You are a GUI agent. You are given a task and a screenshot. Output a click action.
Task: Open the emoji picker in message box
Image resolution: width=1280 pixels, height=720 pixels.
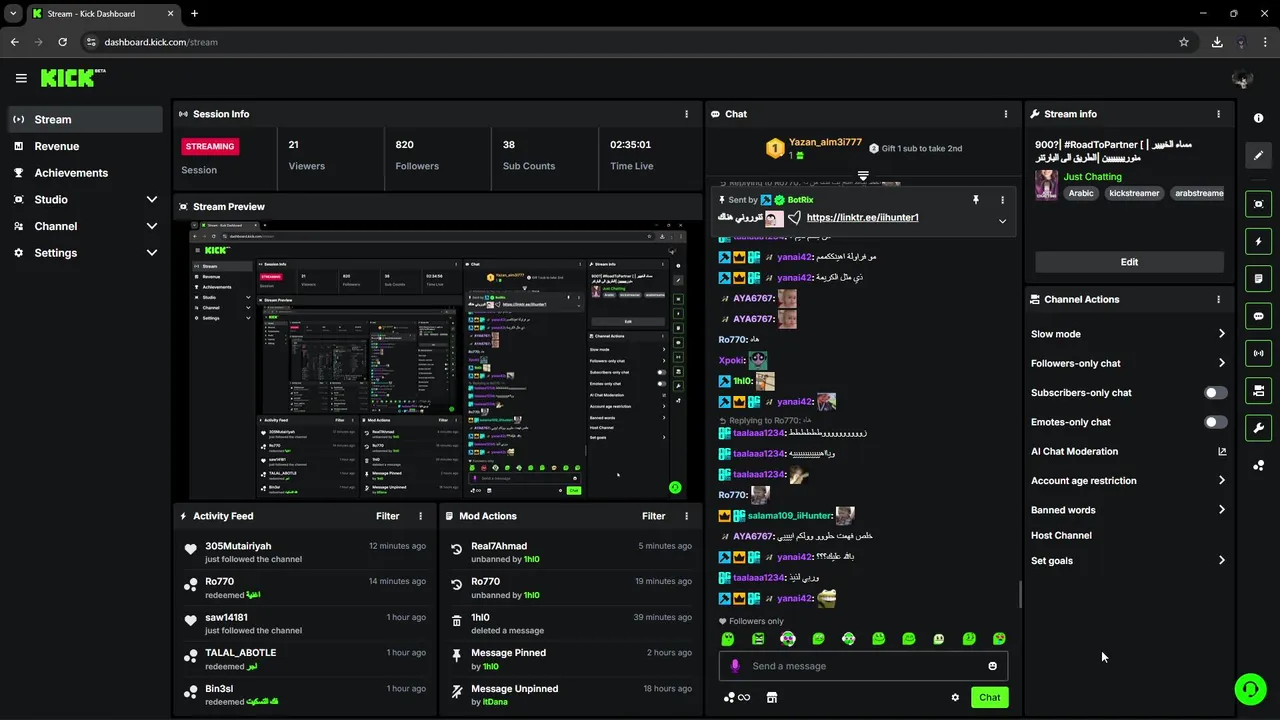[992, 666]
